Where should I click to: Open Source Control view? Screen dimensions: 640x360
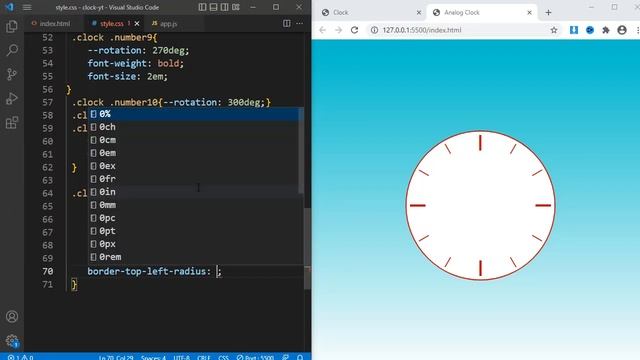point(12,74)
